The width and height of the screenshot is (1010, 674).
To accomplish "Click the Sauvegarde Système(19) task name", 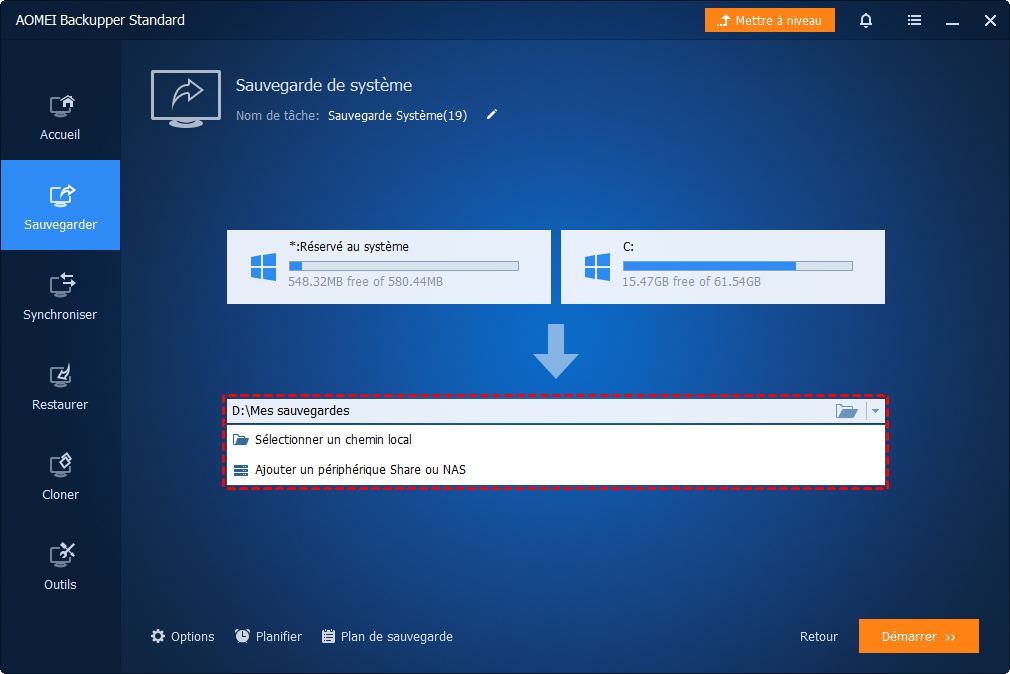I will pos(397,115).
